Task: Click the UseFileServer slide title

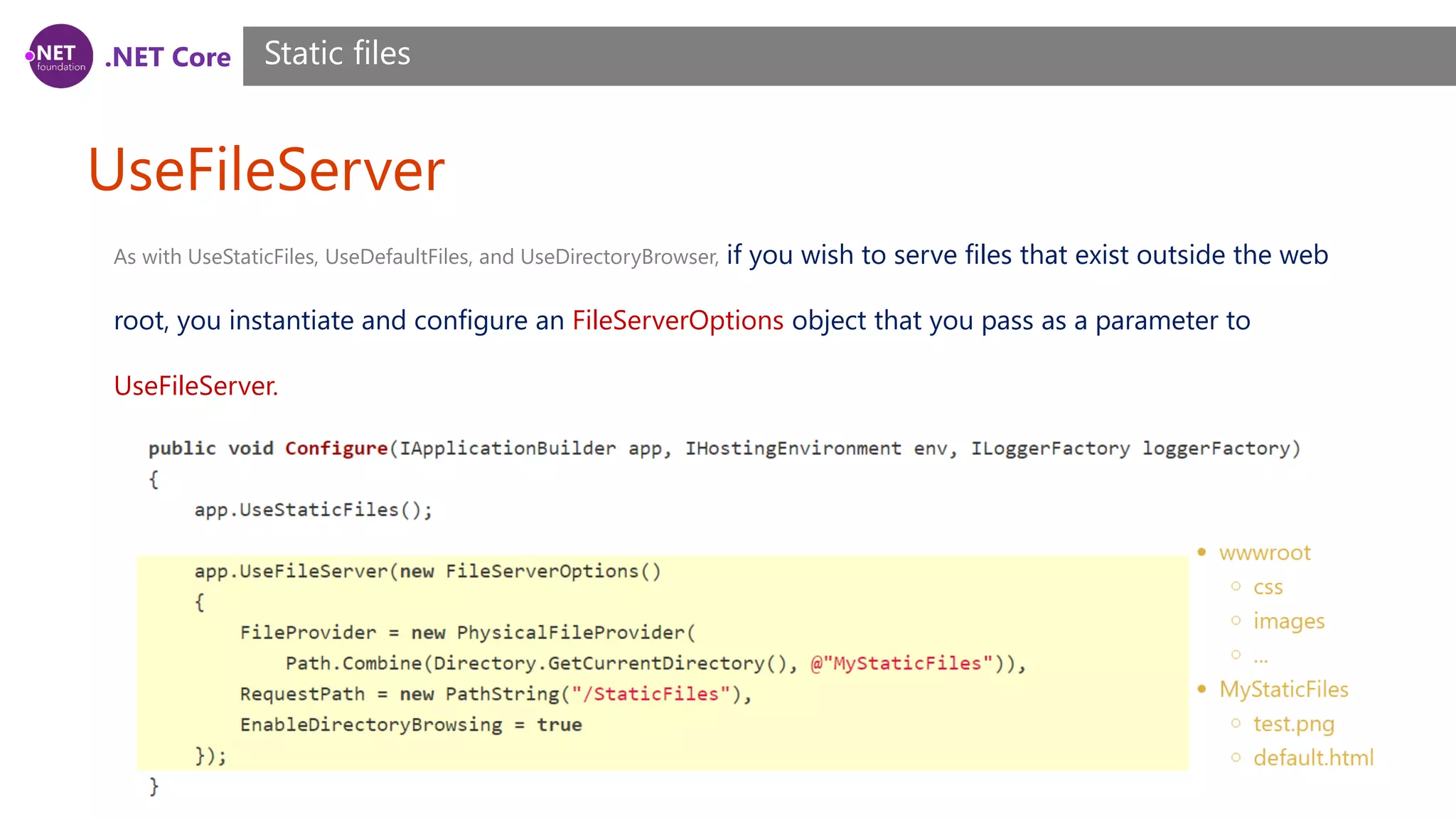Action: tap(266, 169)
